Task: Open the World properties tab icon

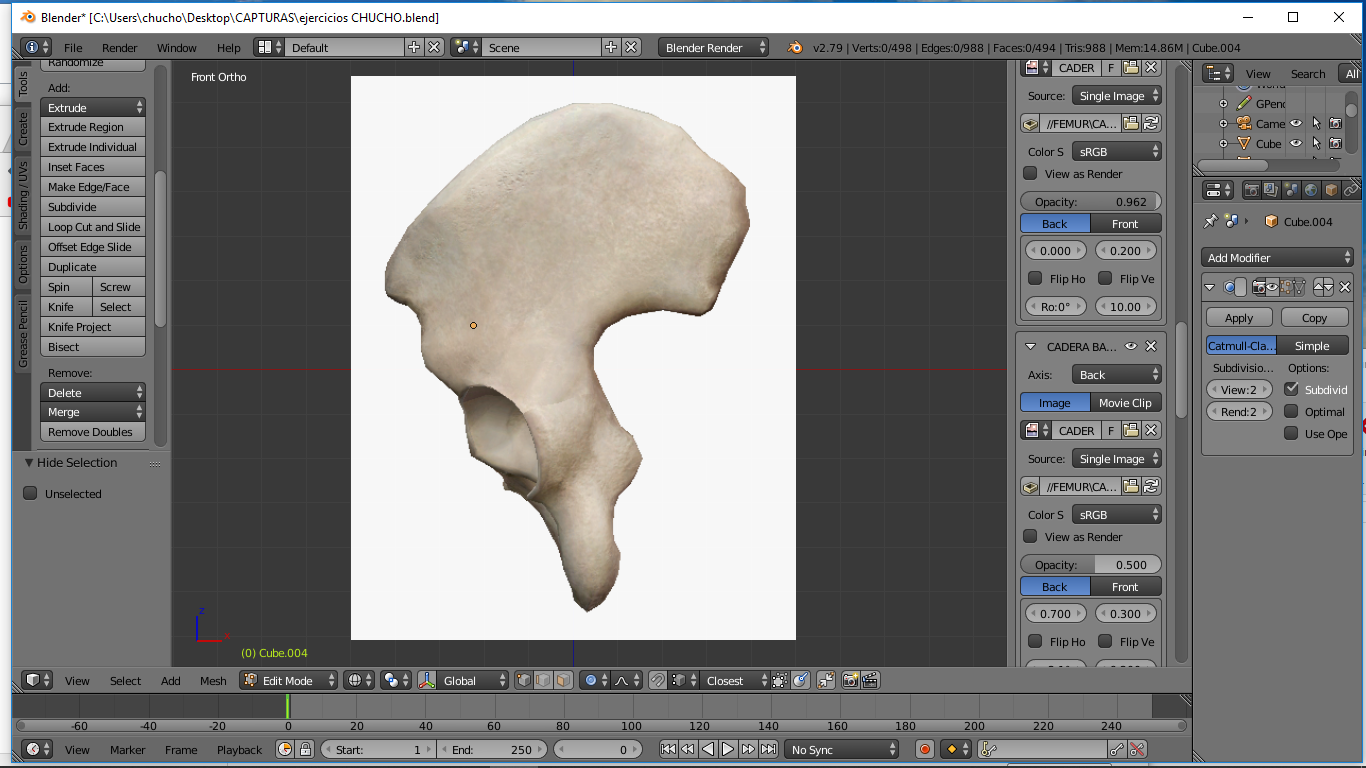Action: coord(1311,190)
